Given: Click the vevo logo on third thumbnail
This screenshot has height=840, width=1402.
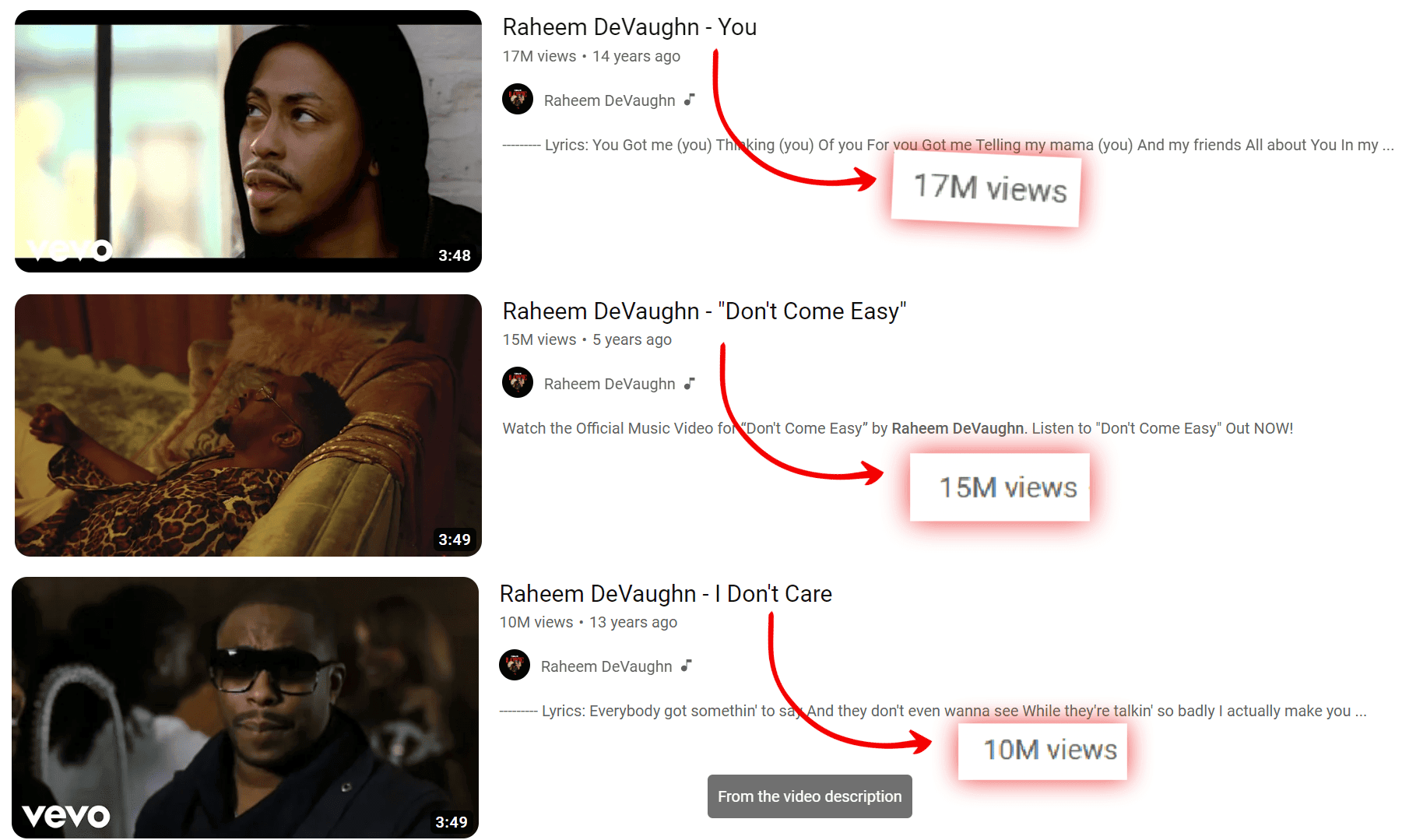Looking at the screenshot, I should (66, 816).
